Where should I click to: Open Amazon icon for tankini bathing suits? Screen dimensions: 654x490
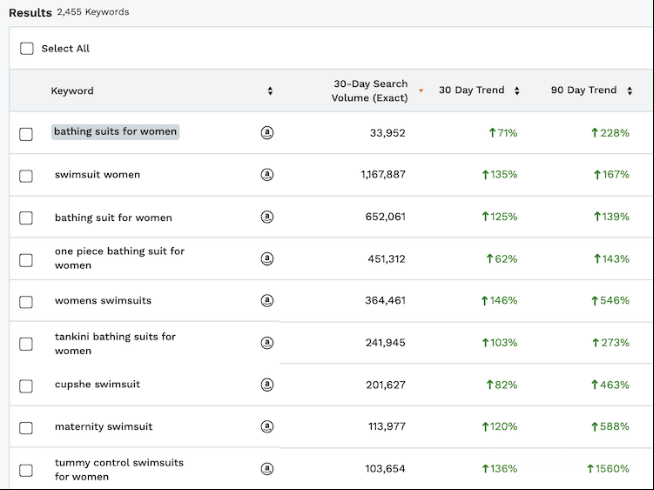267,343
